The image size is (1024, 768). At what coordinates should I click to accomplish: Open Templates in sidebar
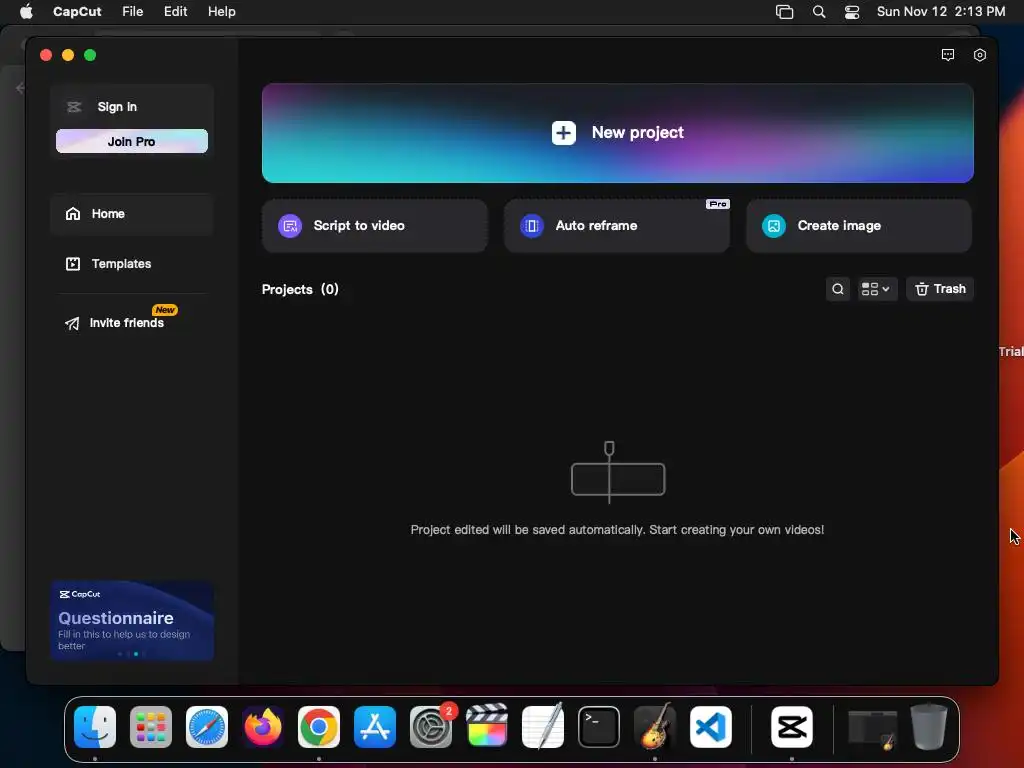[132, 264]
